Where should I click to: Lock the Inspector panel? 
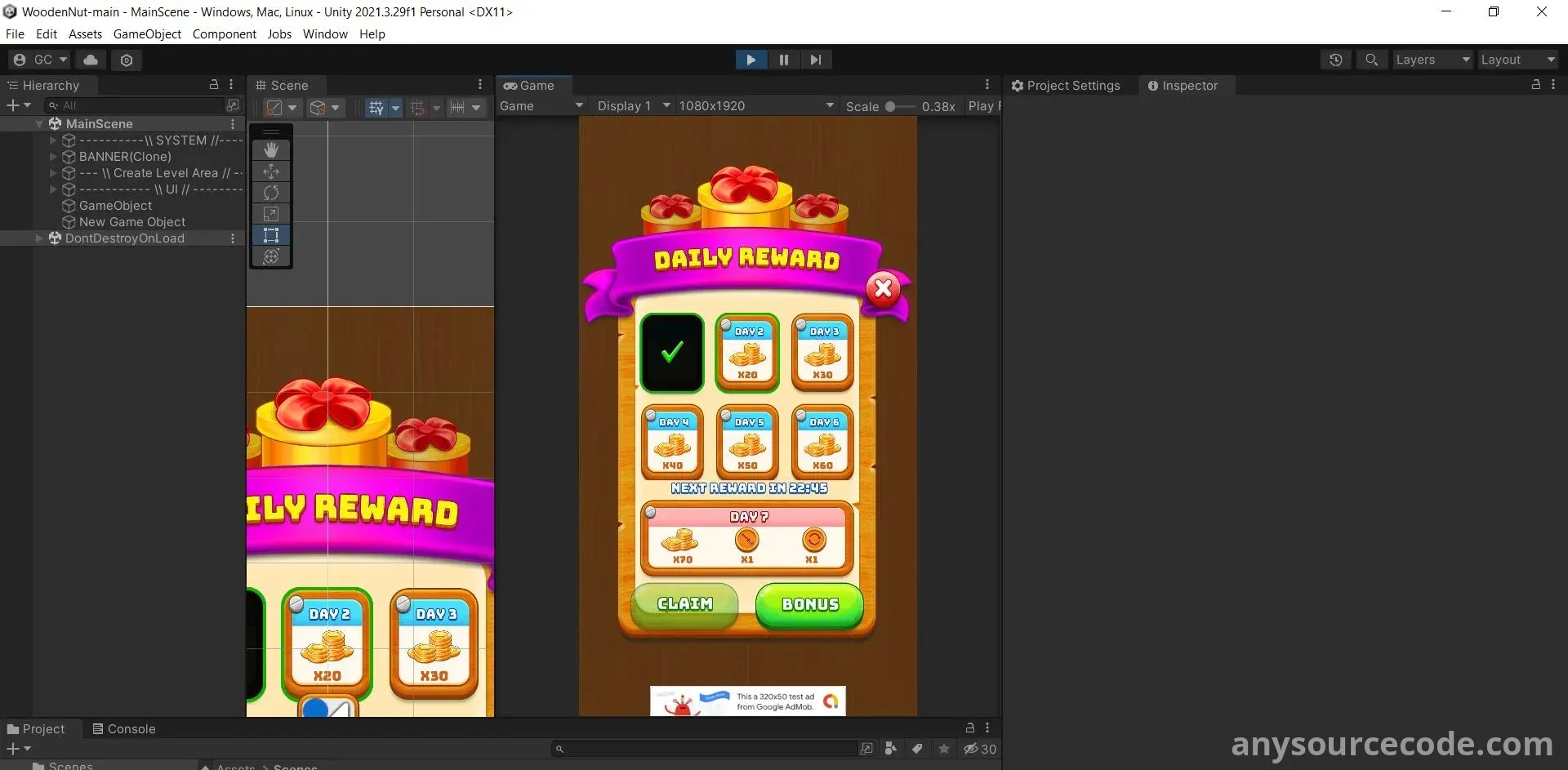coord(1535,85)
